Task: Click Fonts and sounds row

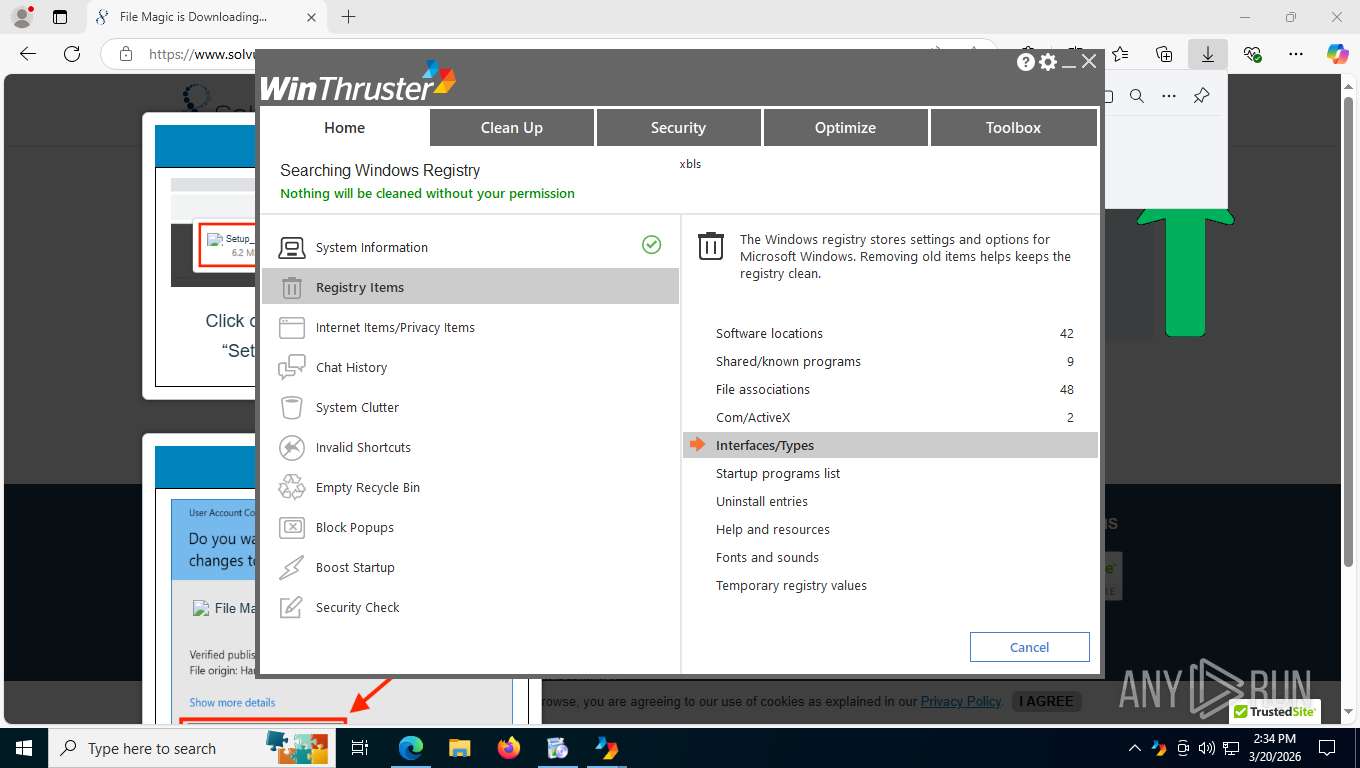Action: [890, 557]
